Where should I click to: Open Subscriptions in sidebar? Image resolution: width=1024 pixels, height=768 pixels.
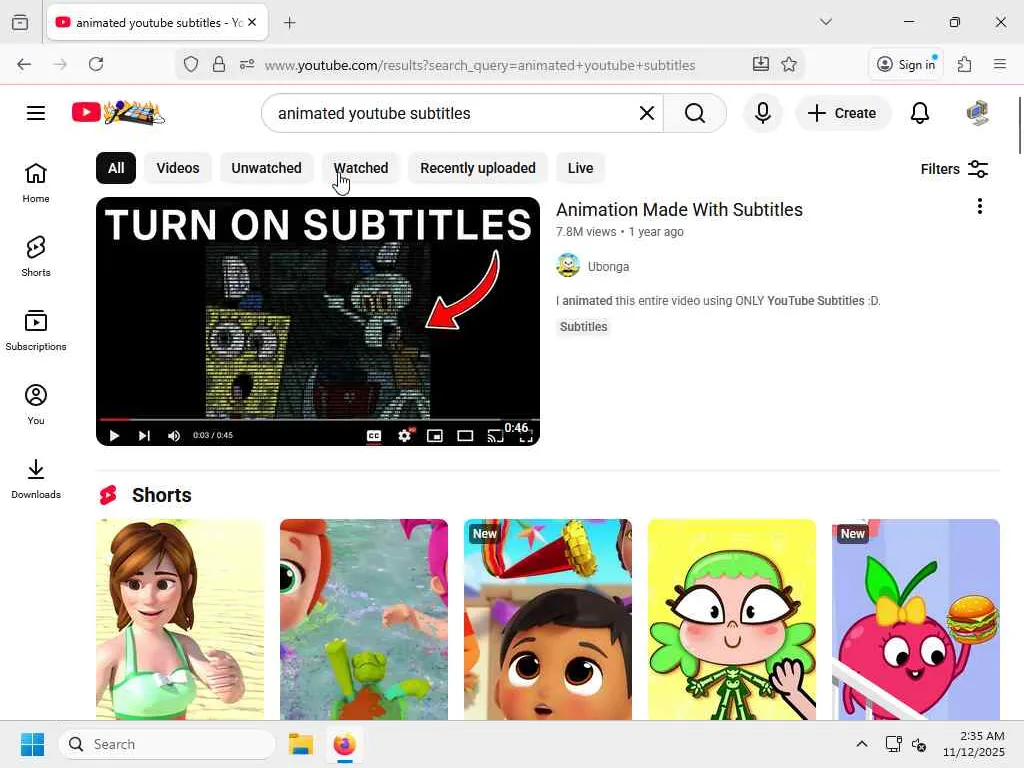[x=36, y=331]
